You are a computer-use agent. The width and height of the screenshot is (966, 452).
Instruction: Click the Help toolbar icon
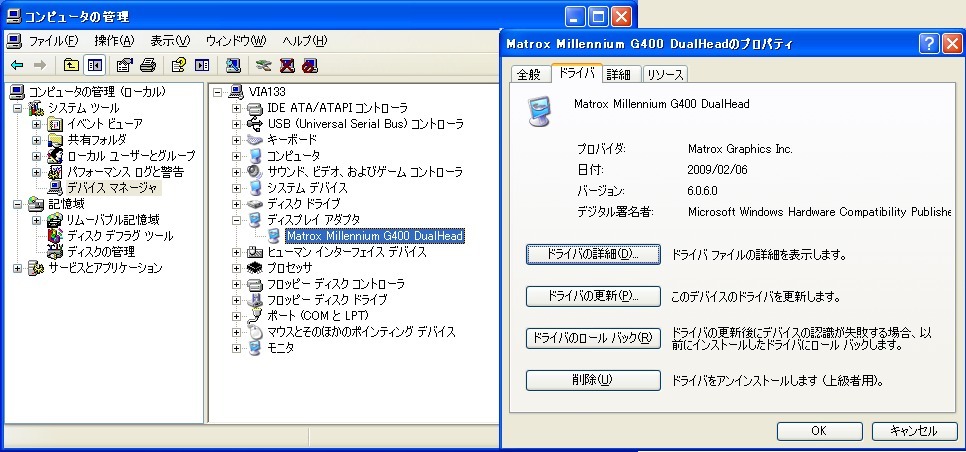(x=179, y=65)
